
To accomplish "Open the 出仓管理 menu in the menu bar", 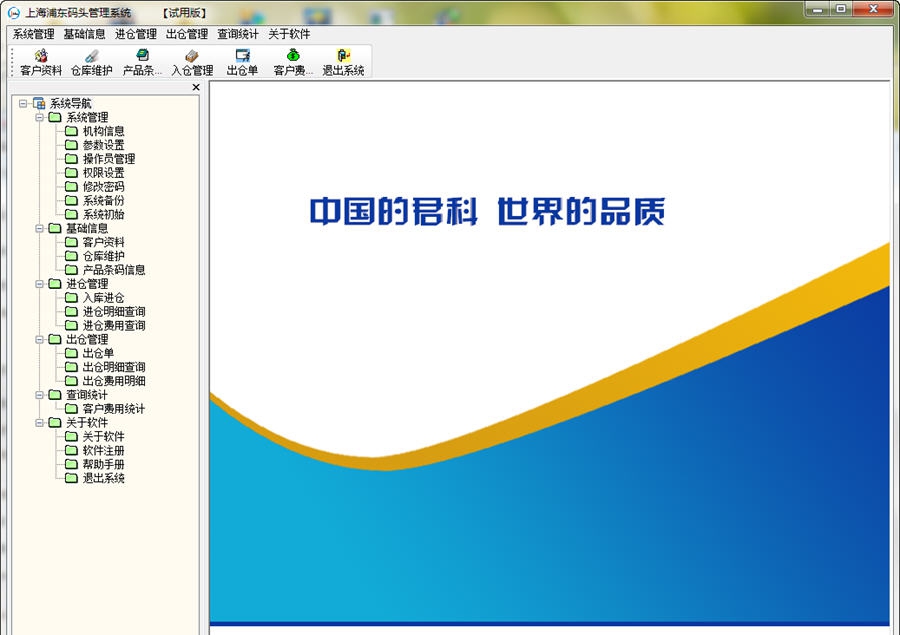I will tap(187, 34).
